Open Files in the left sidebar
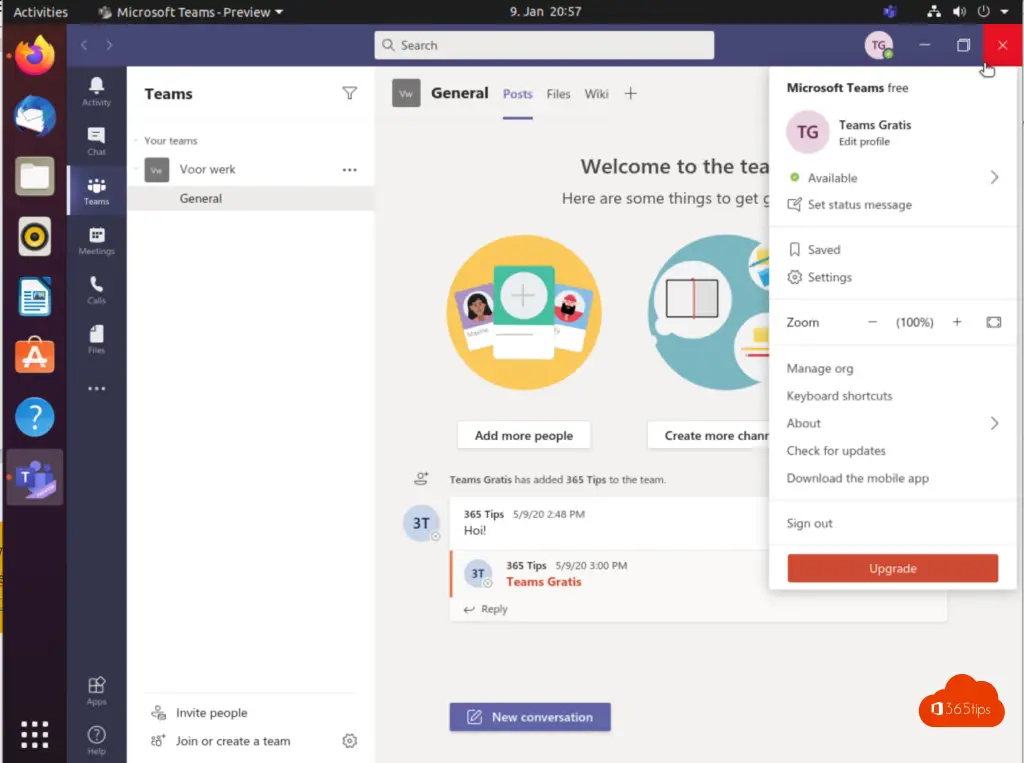The width and height of the screenshot is (1024, 763). pyautogui.click(x=96, y=339)
